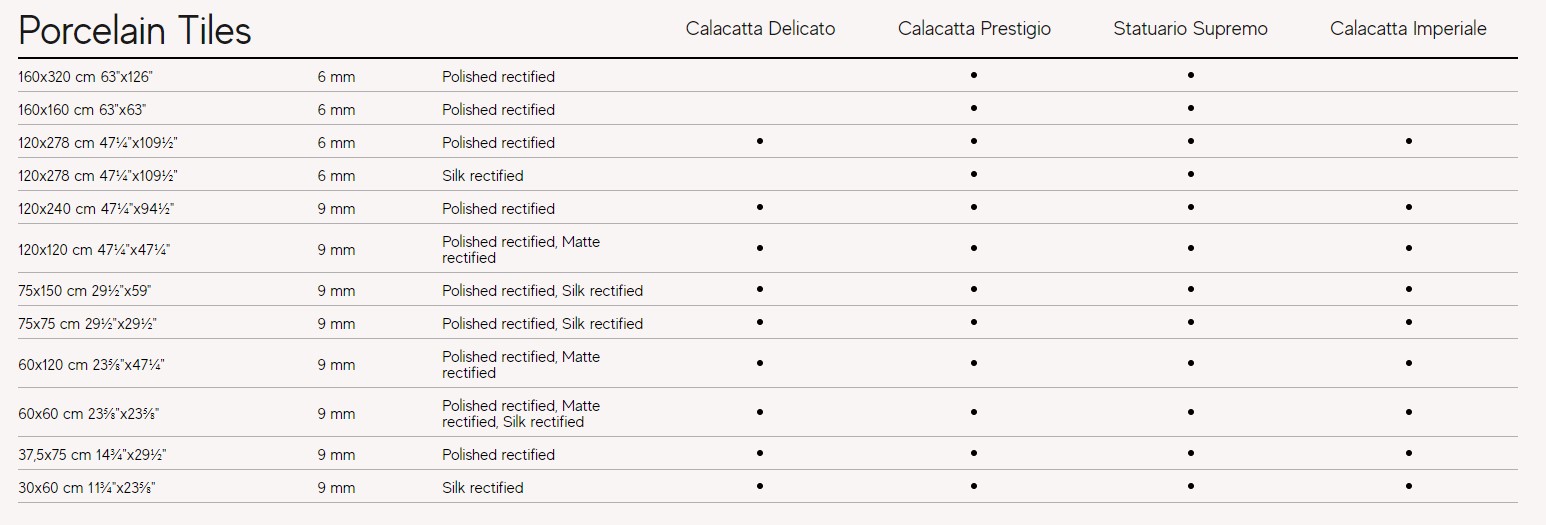Click the finish text in the 60x60 cm row
This screenshot has width=1546, height=525.
click(x=520, y=414)
